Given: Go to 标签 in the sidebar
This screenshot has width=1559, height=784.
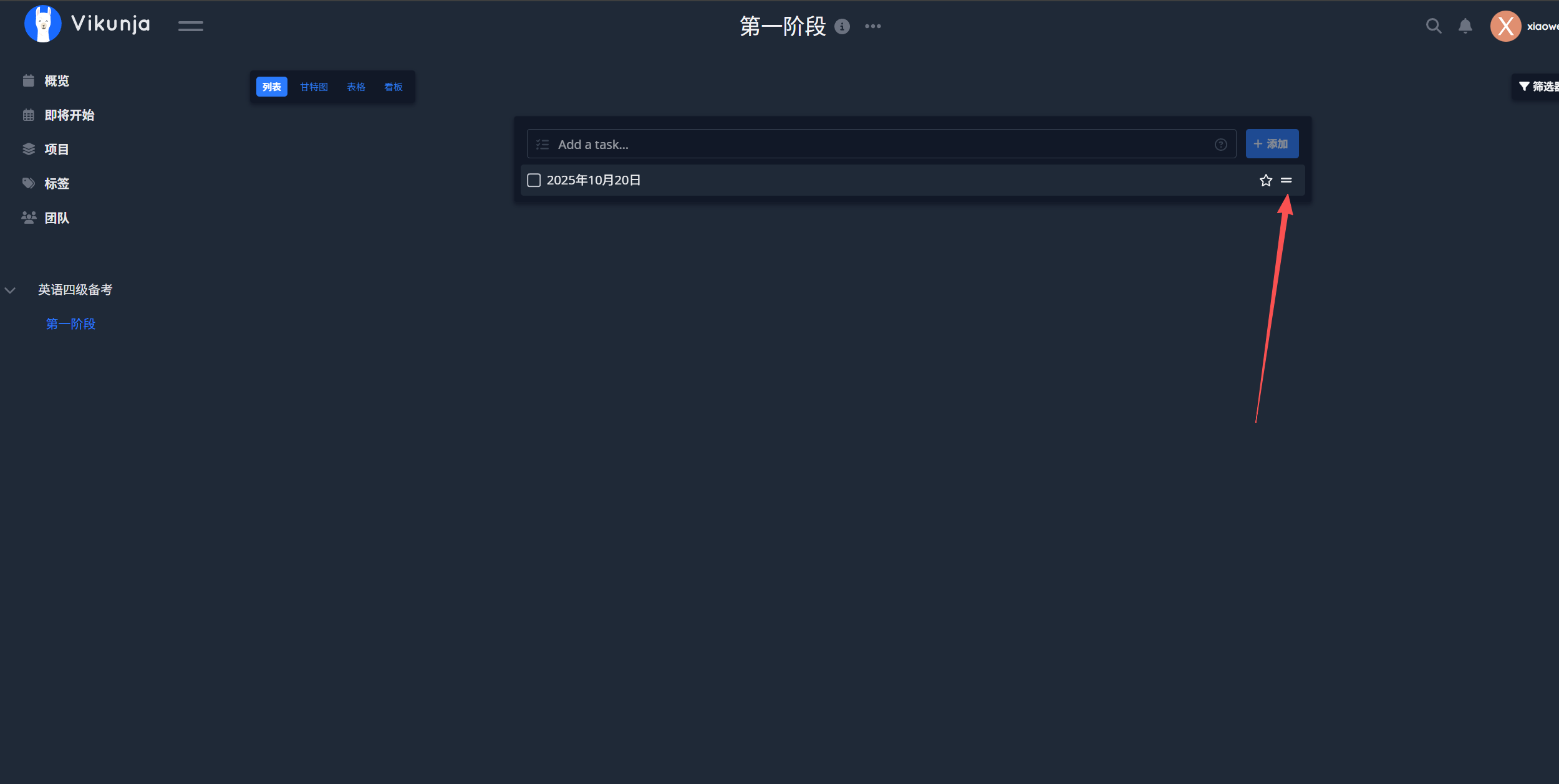Looking at the screenshot, I should [57, 184].
